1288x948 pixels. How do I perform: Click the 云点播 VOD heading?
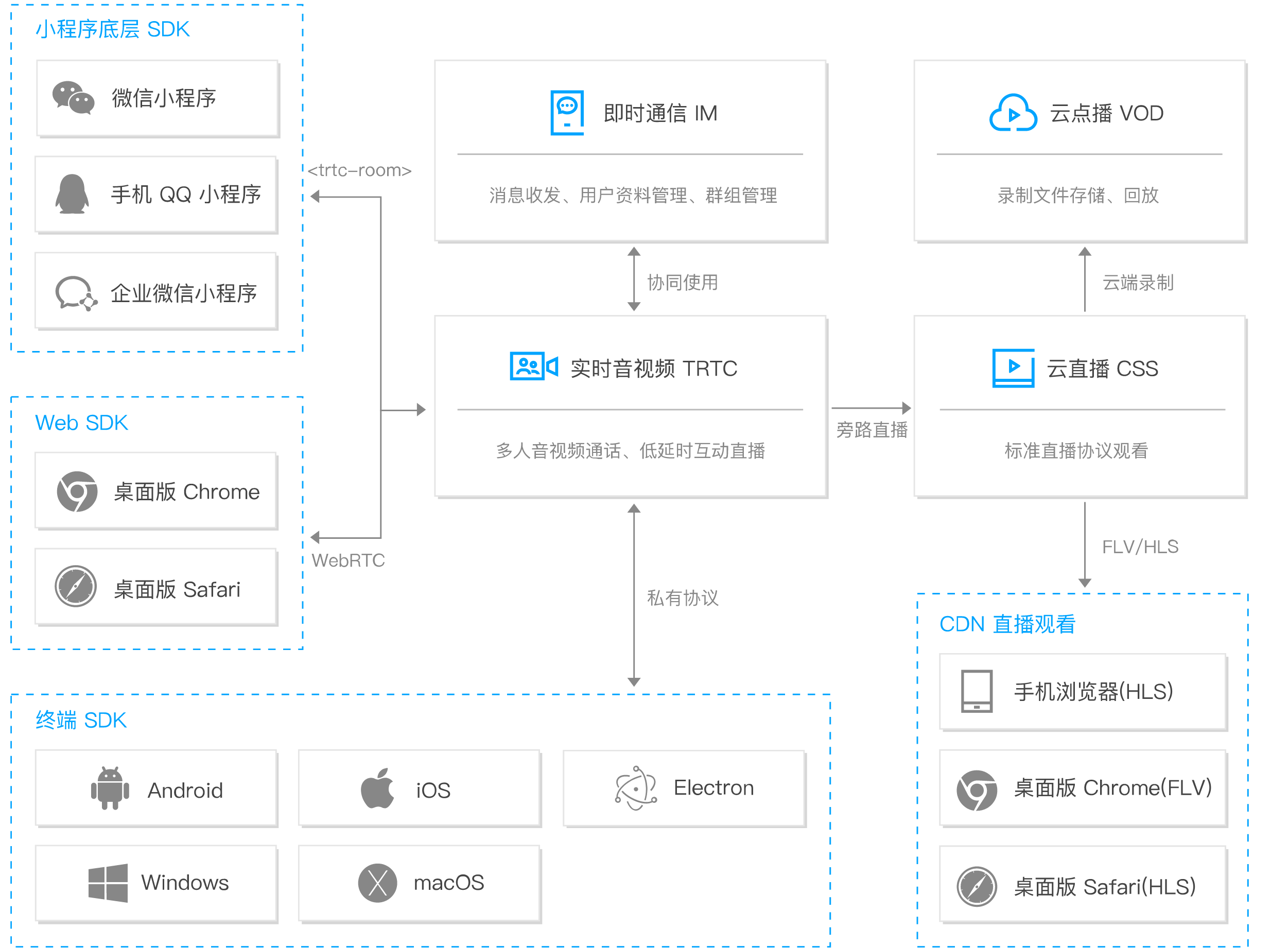coord(1107,113)
